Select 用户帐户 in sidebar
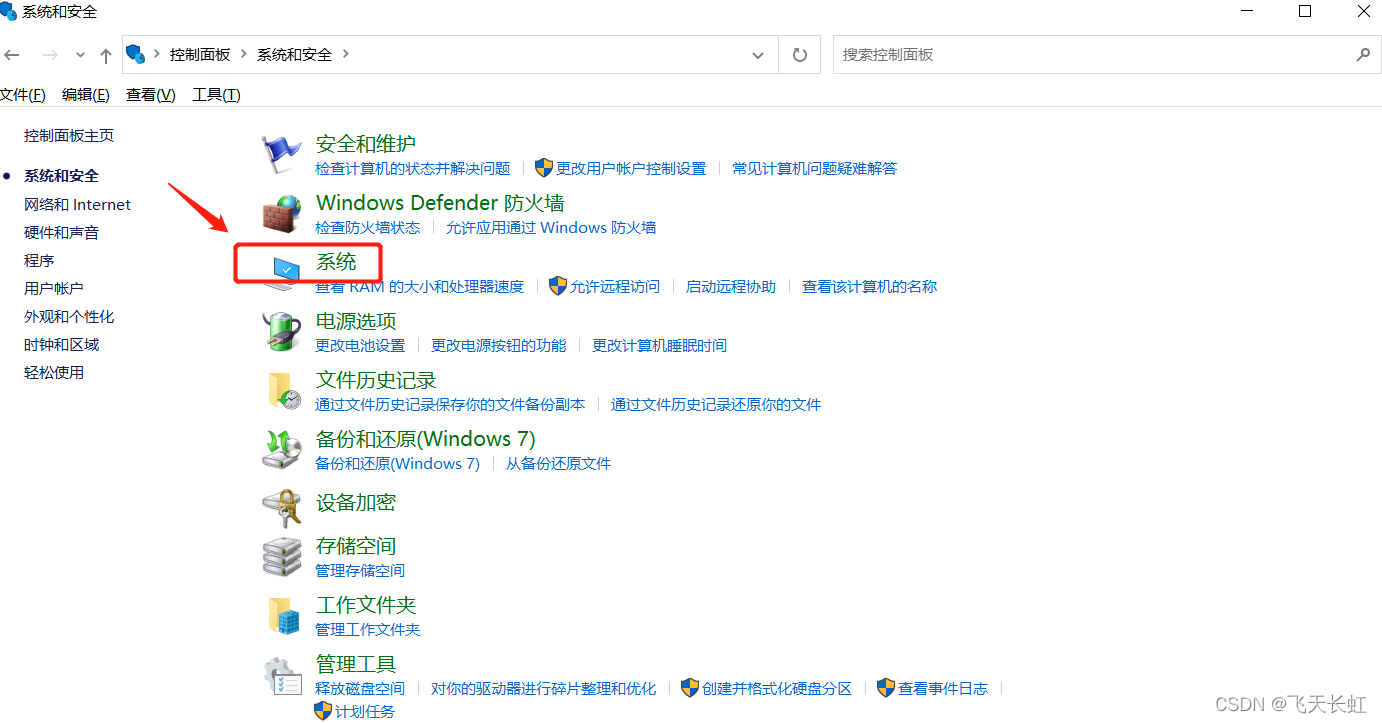1382x723 pixels. (54, 288)
